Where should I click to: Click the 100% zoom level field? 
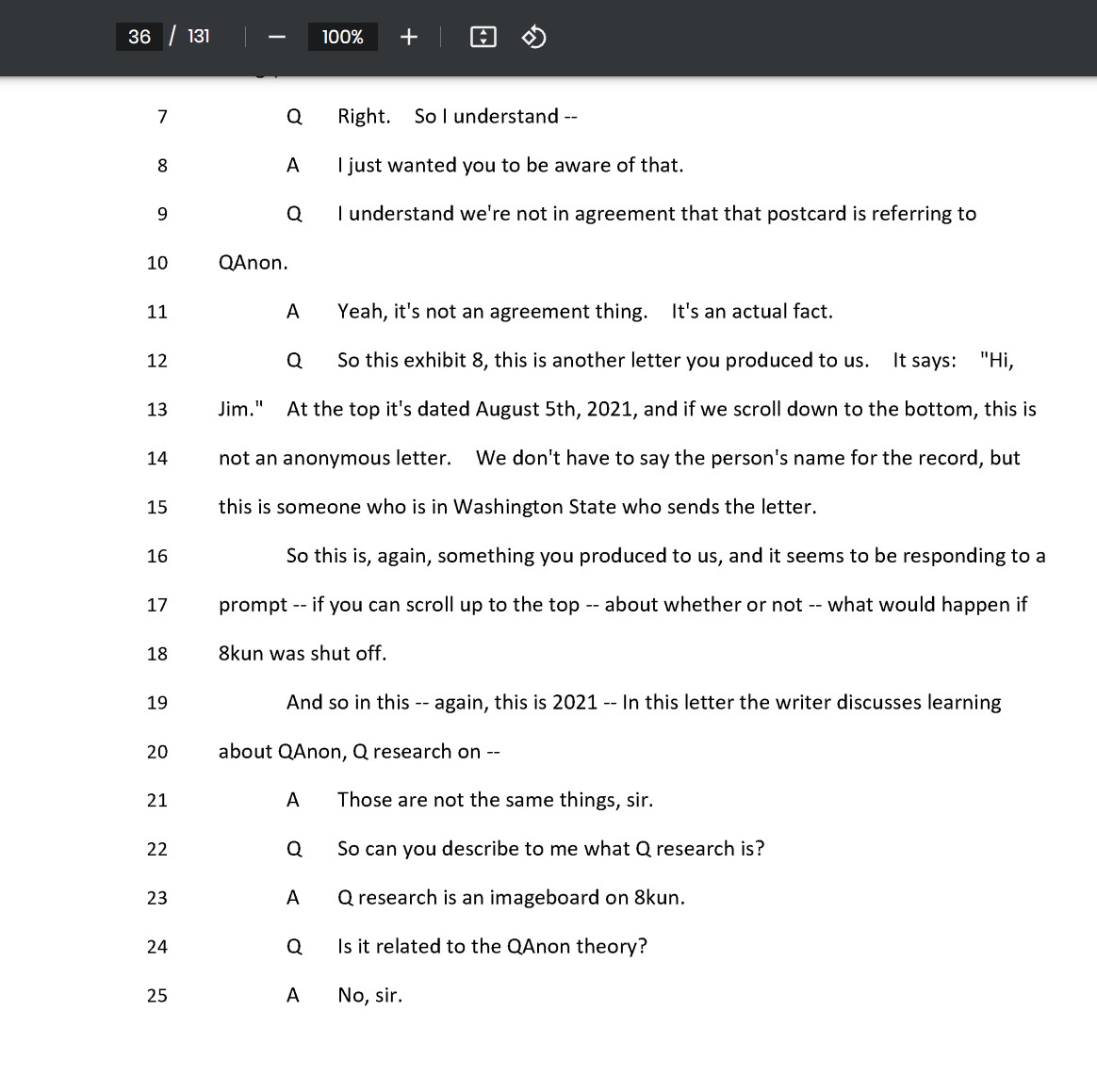343,37
